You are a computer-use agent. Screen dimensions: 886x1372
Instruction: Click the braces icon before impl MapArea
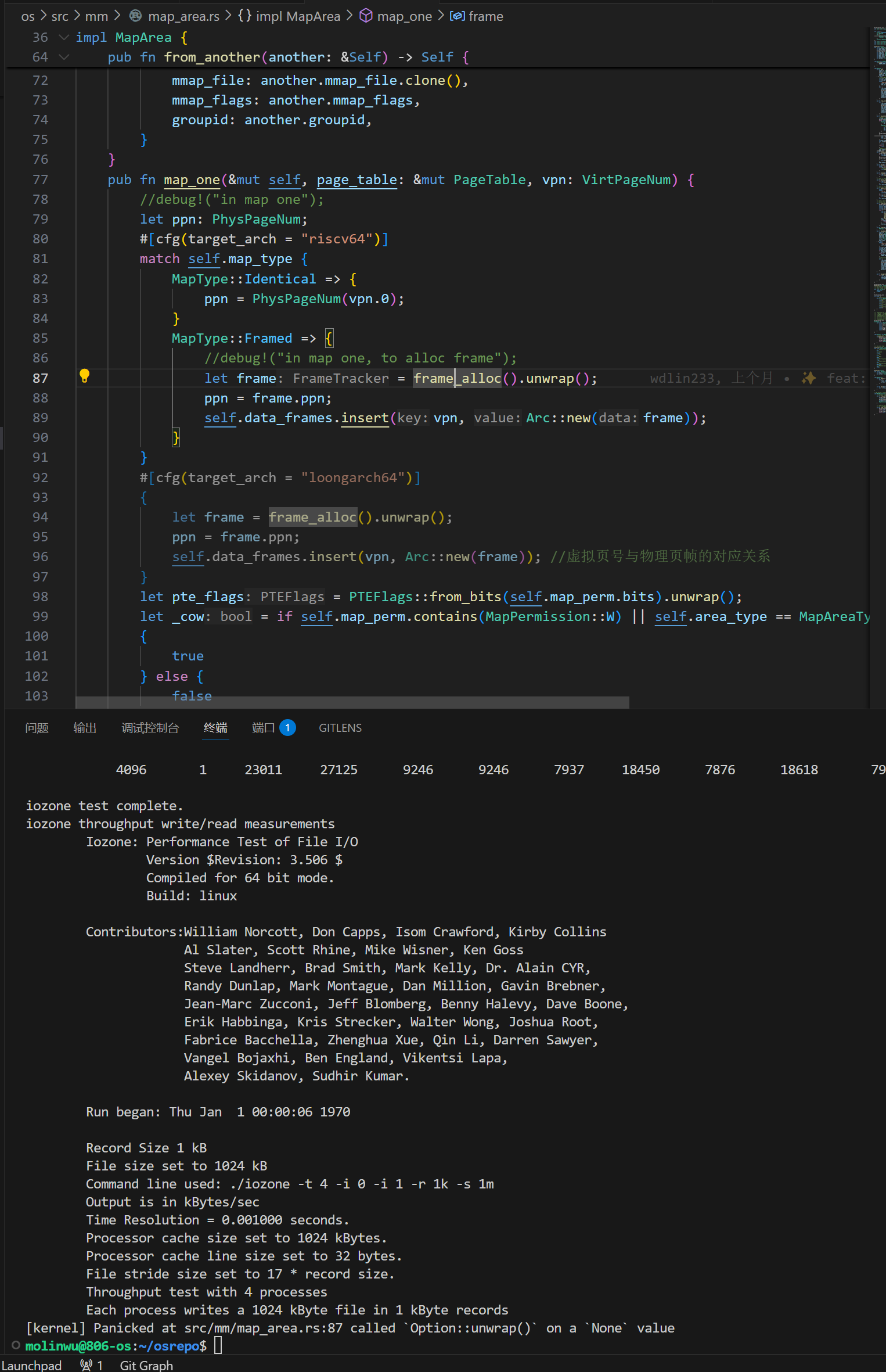(244, 16)
